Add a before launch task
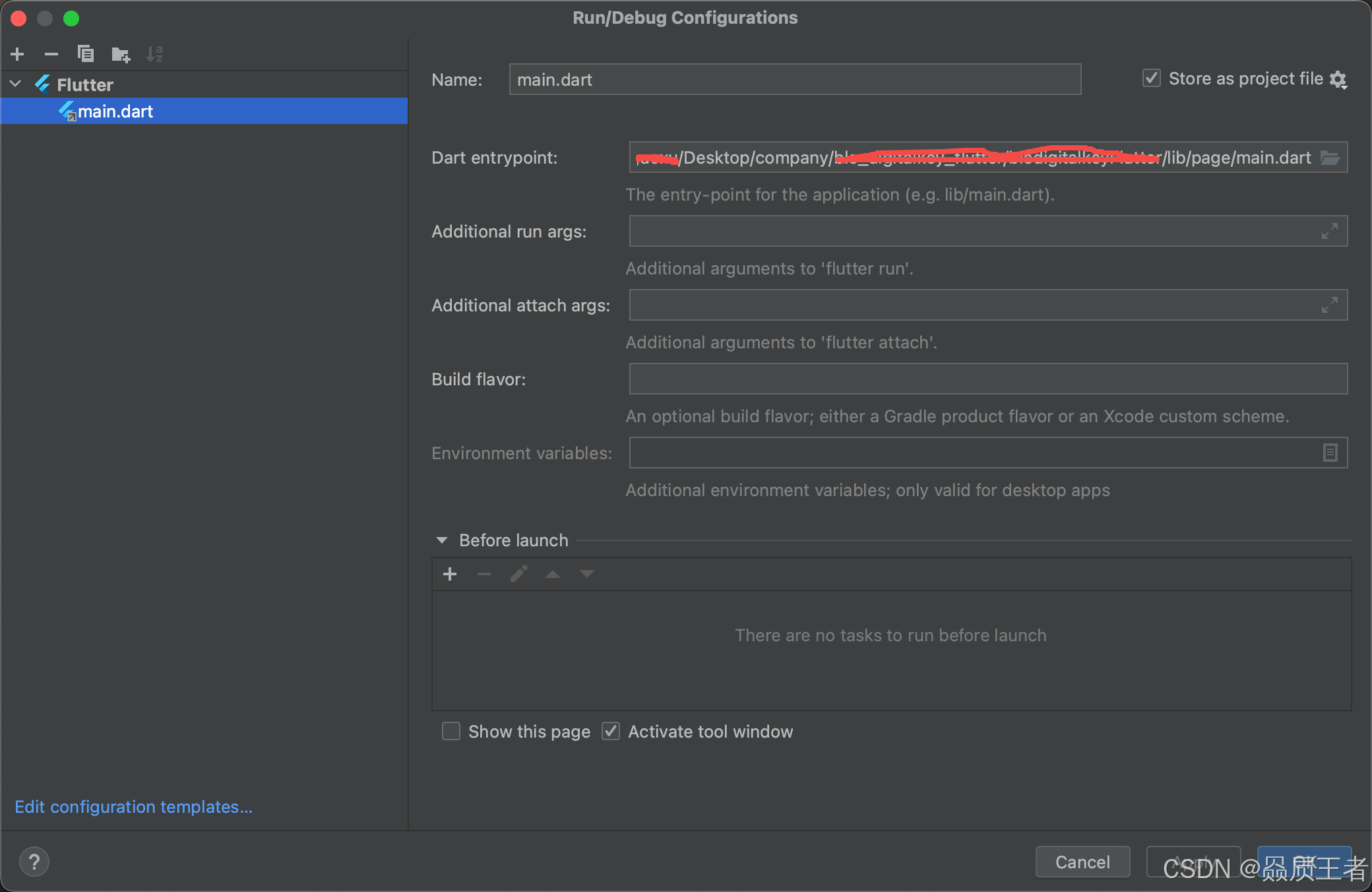The image size is (1372, 892). [x=450, y=574]
